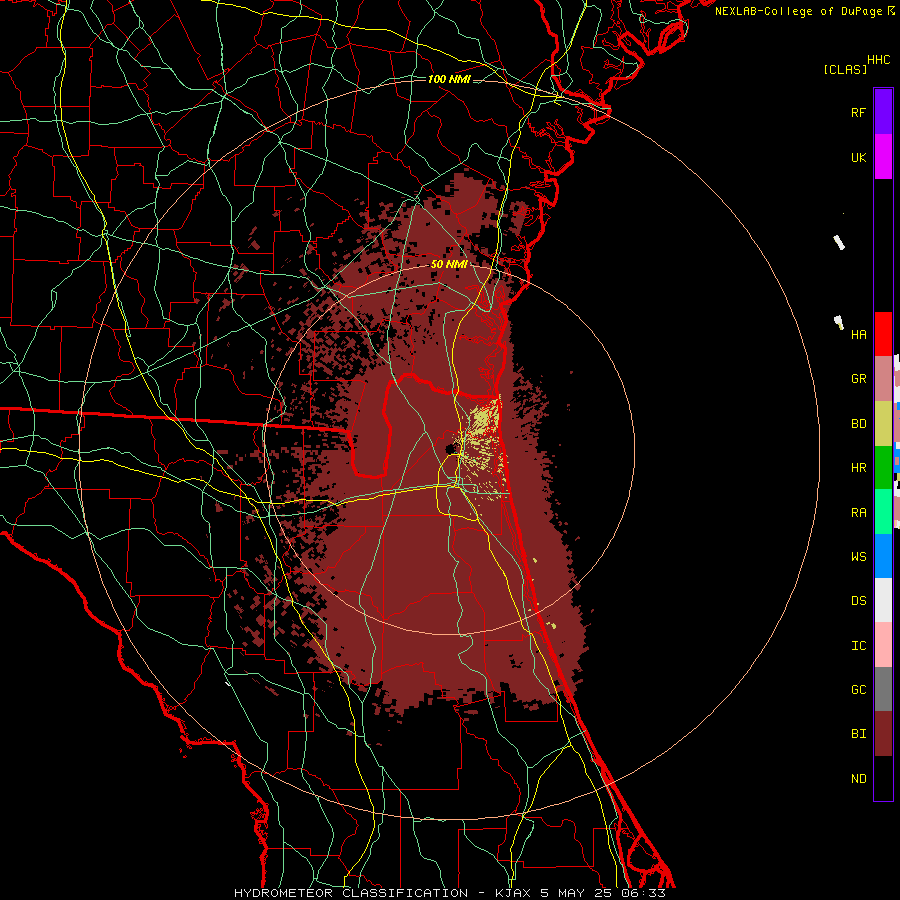Click the '[CLAS]' units text
Viewport: 900px width, 900px height.
(x=845, y=69)
